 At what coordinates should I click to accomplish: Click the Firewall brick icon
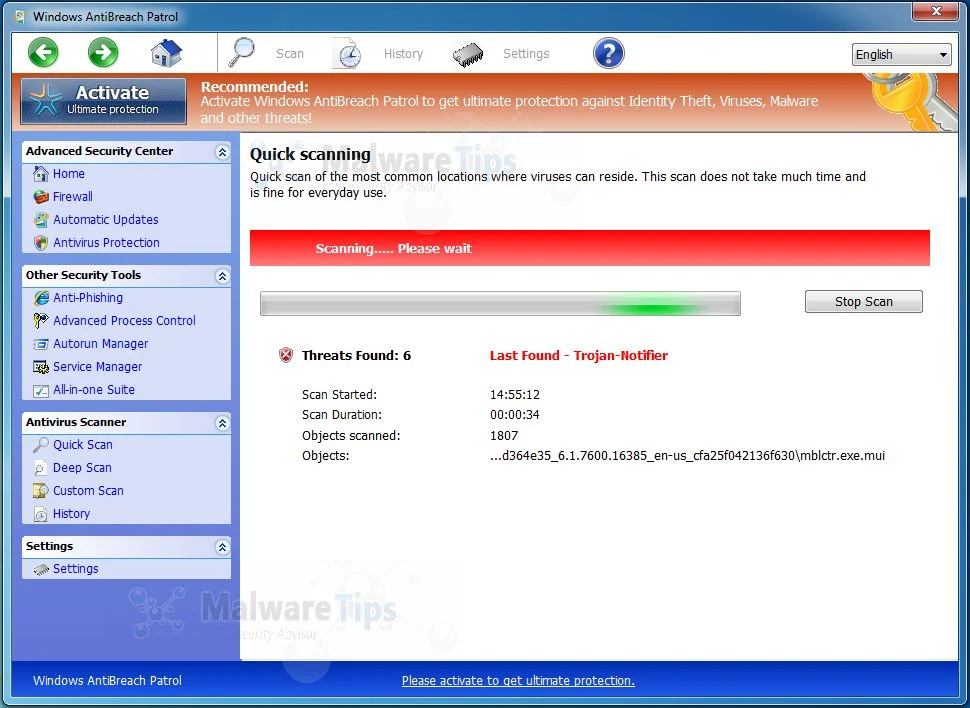click(x=41, y=197)
